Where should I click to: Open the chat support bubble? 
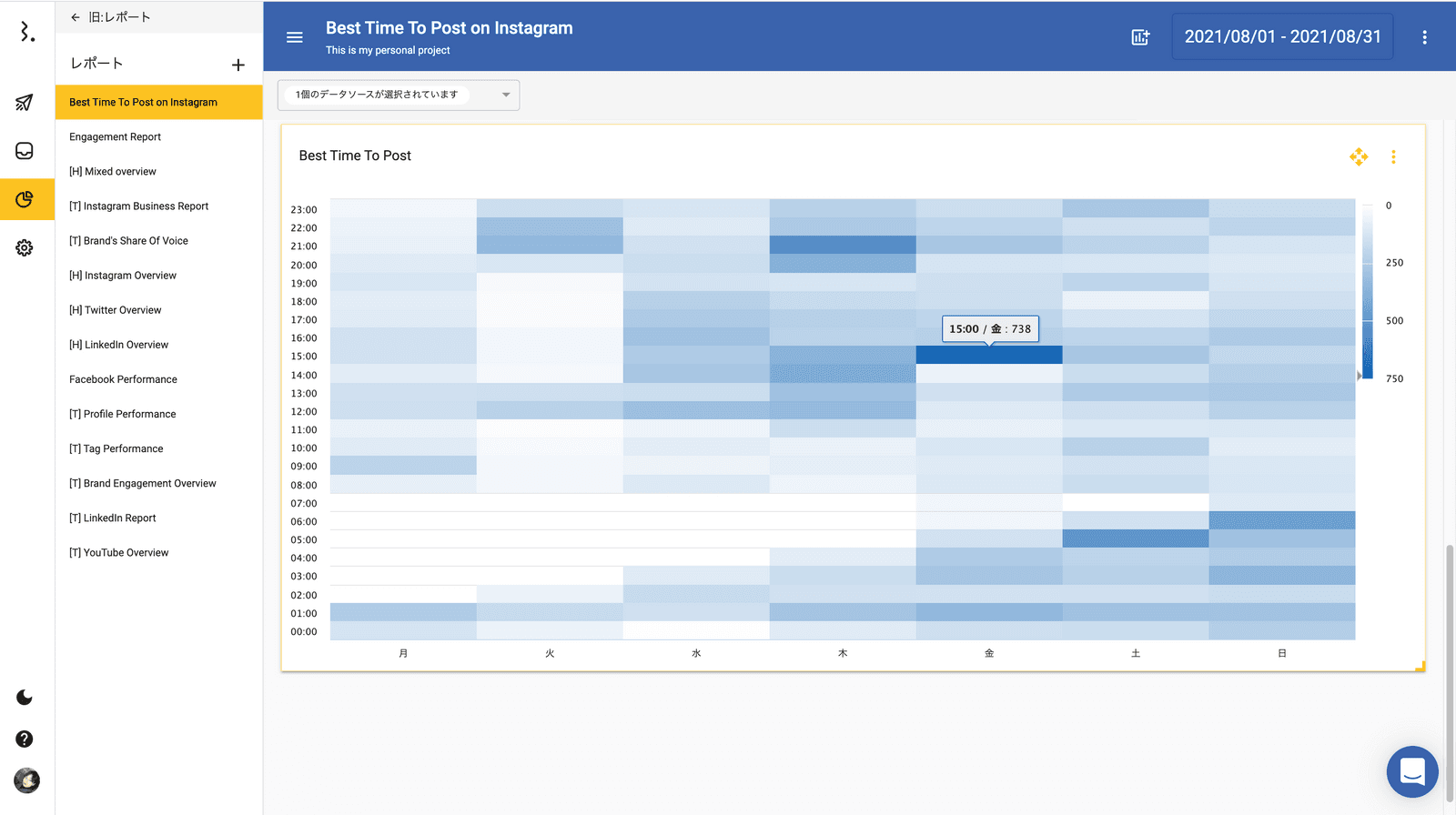point(1411,771)
